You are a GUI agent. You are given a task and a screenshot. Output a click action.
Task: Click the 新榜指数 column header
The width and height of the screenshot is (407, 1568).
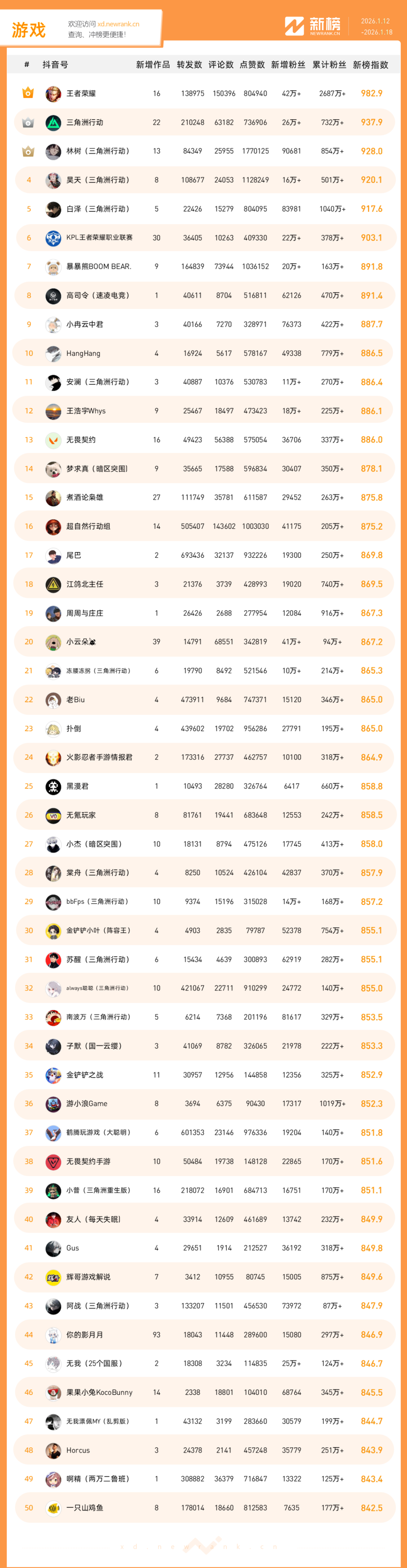click(370, 65)
